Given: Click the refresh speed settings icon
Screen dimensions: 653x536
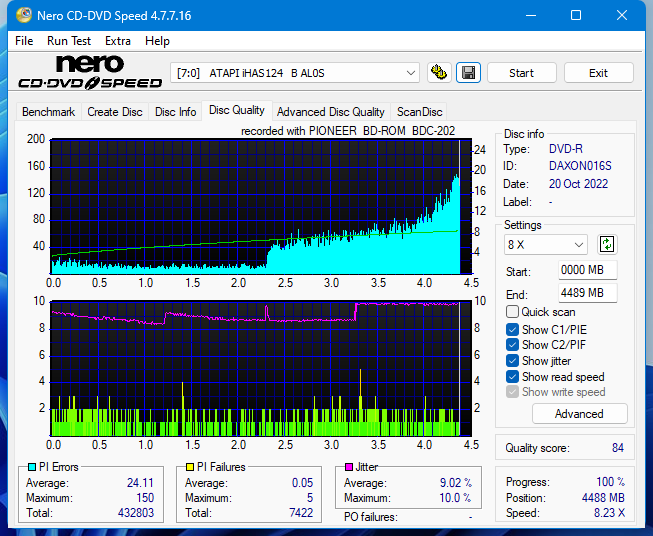Looking at the screenshot, I should tap(607, 244).
